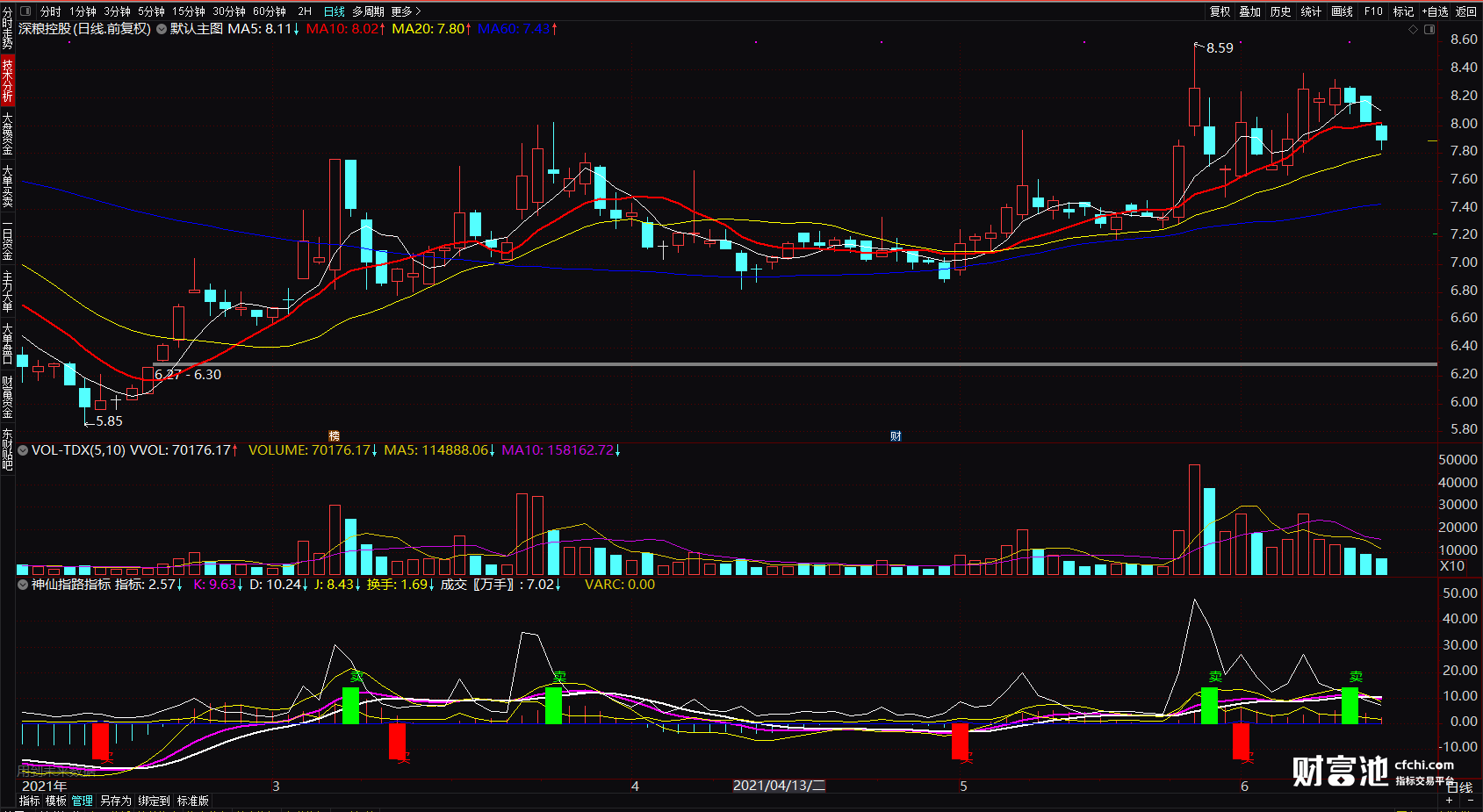Viewport: 1483px width, 812px height.
Task: Click the 返回 back button
Action: (x=1466, y=11)
